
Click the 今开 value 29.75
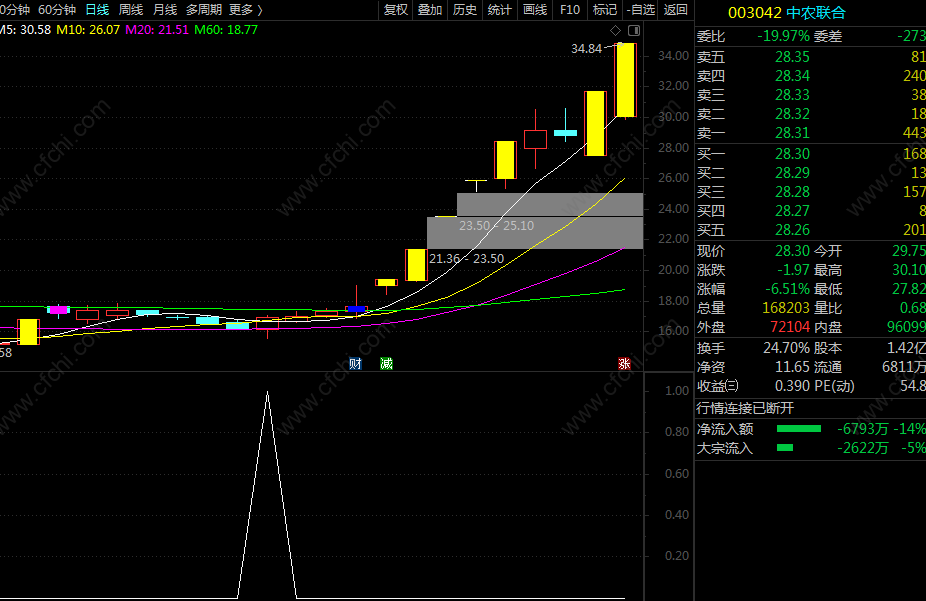(x=909, y=251)
